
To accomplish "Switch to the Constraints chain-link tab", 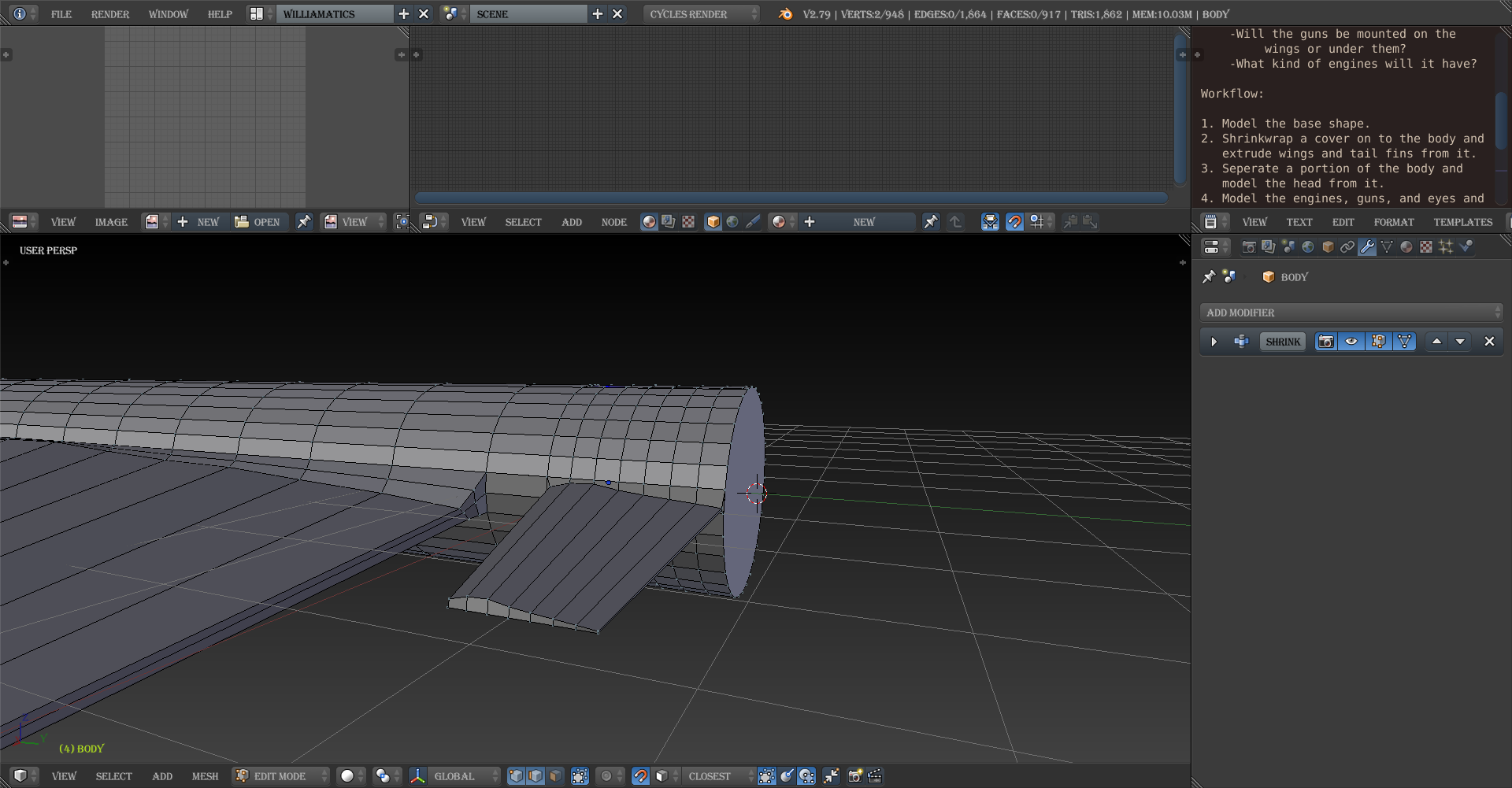I will tap(1347, 247).
